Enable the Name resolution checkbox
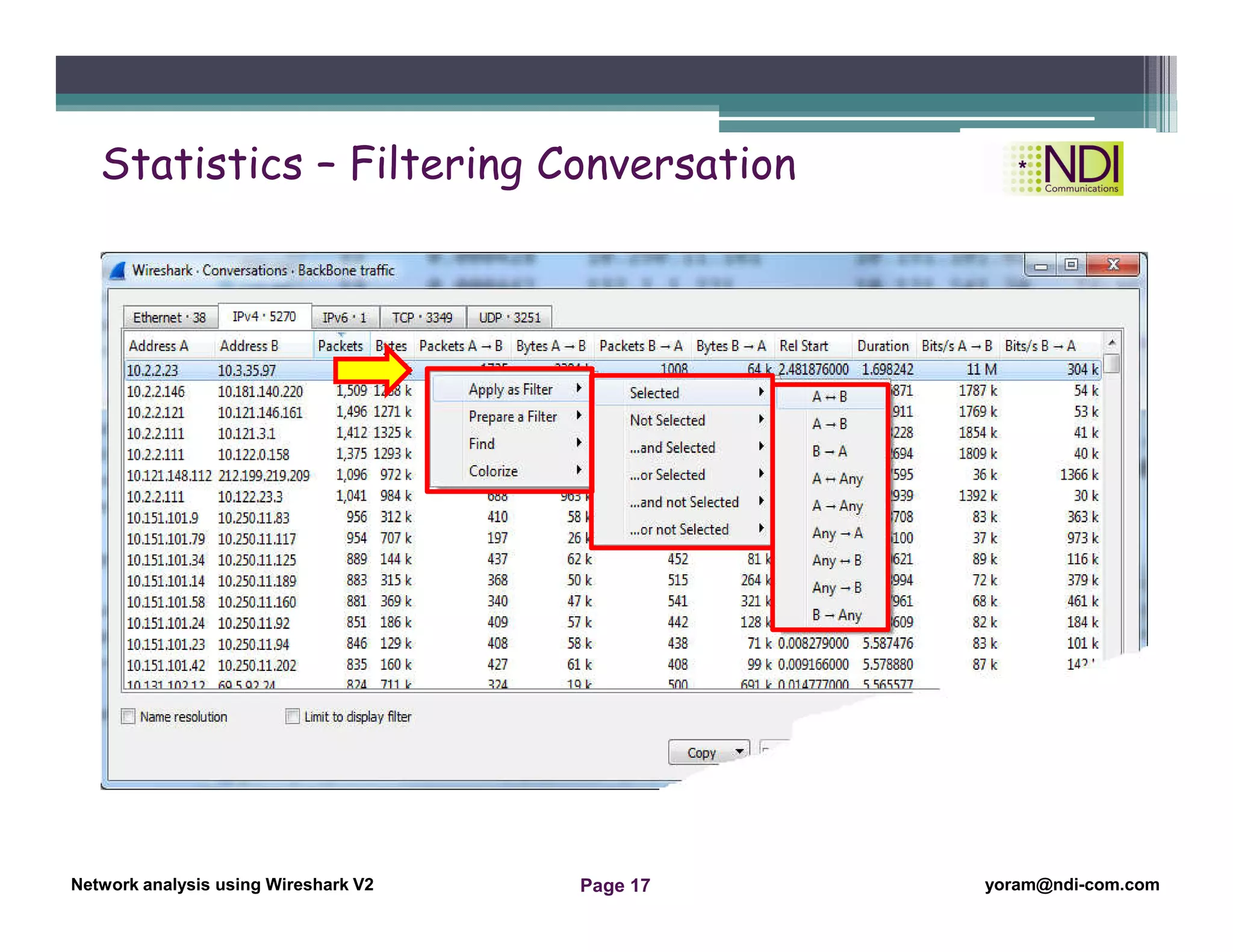Screen dimensions: 1233x952 [x=128, y=716]
